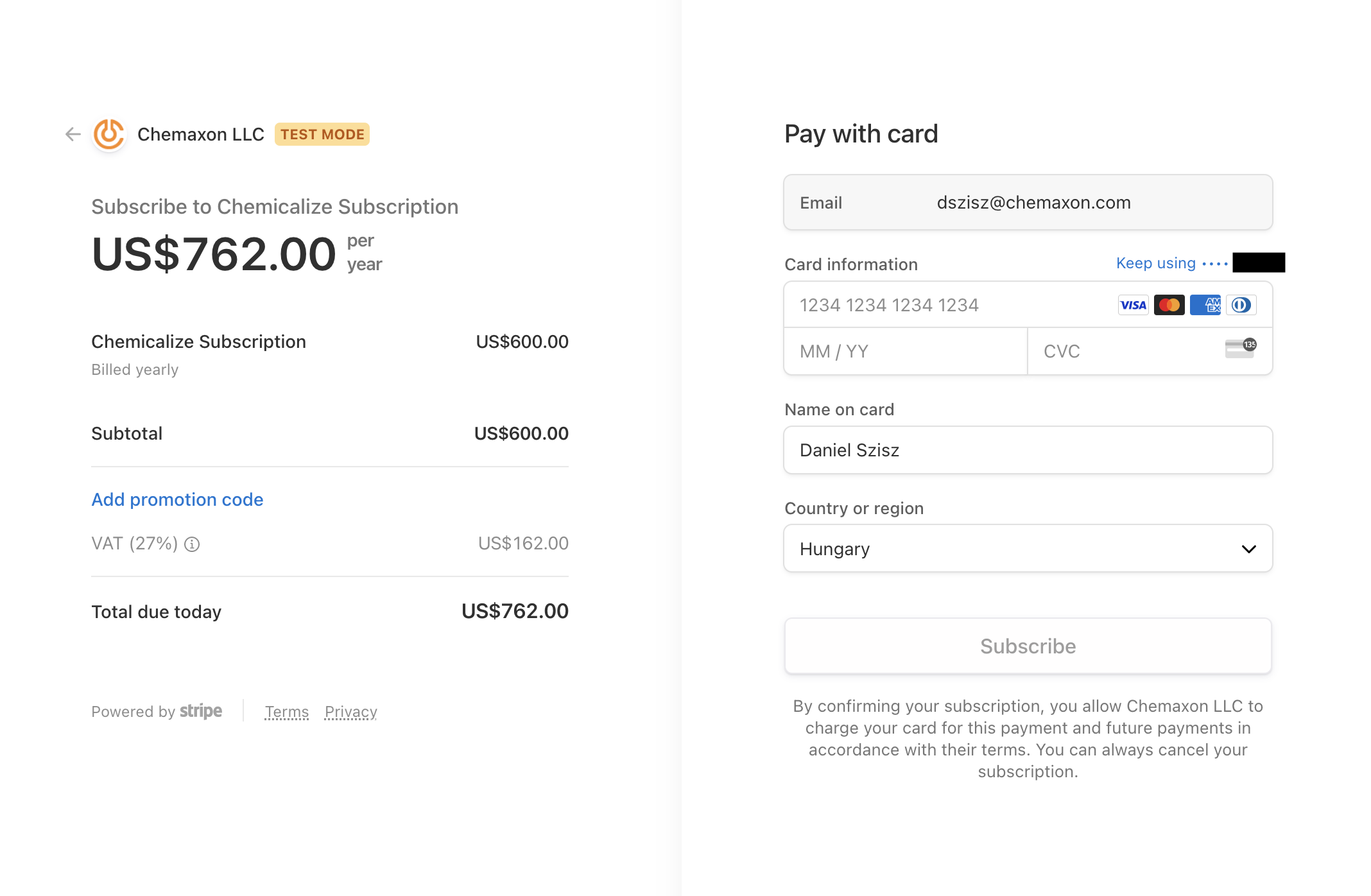The height and width of the screenshot is (896, 1371).
Task: Select Keep using saved card
Action: [1155, 263]
